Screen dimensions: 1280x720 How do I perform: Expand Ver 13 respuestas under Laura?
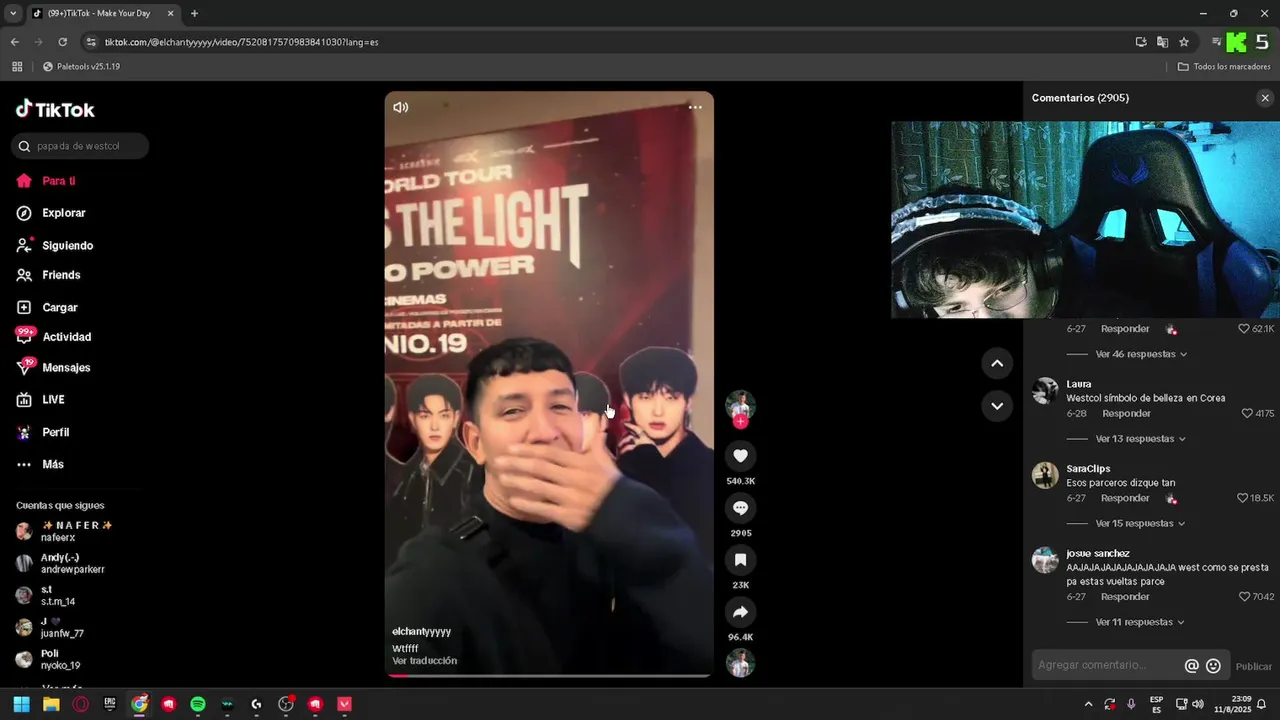[1141, 439]
